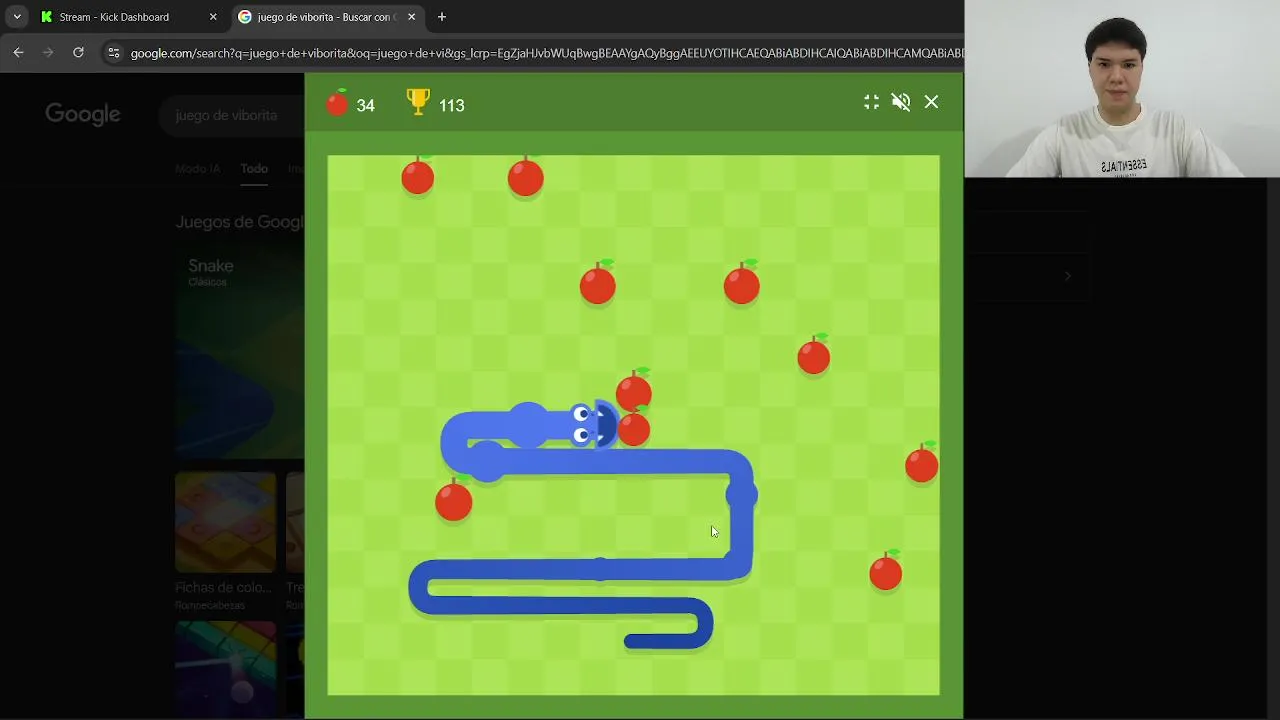Select the Todo search tab
The height and width of the screenshot is (720, 1280).
[x=254, y=169]
